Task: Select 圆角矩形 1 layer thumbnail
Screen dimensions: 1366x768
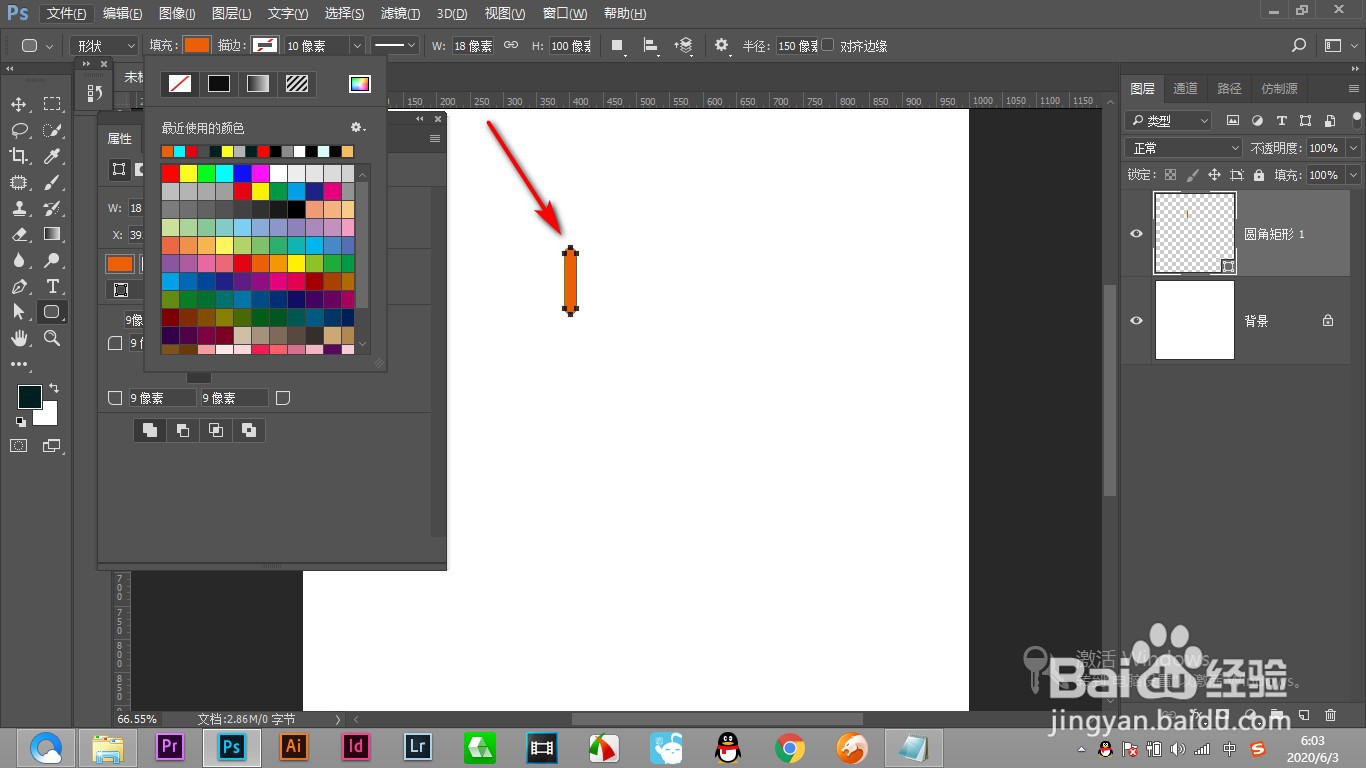Action: coord(1195,233)
